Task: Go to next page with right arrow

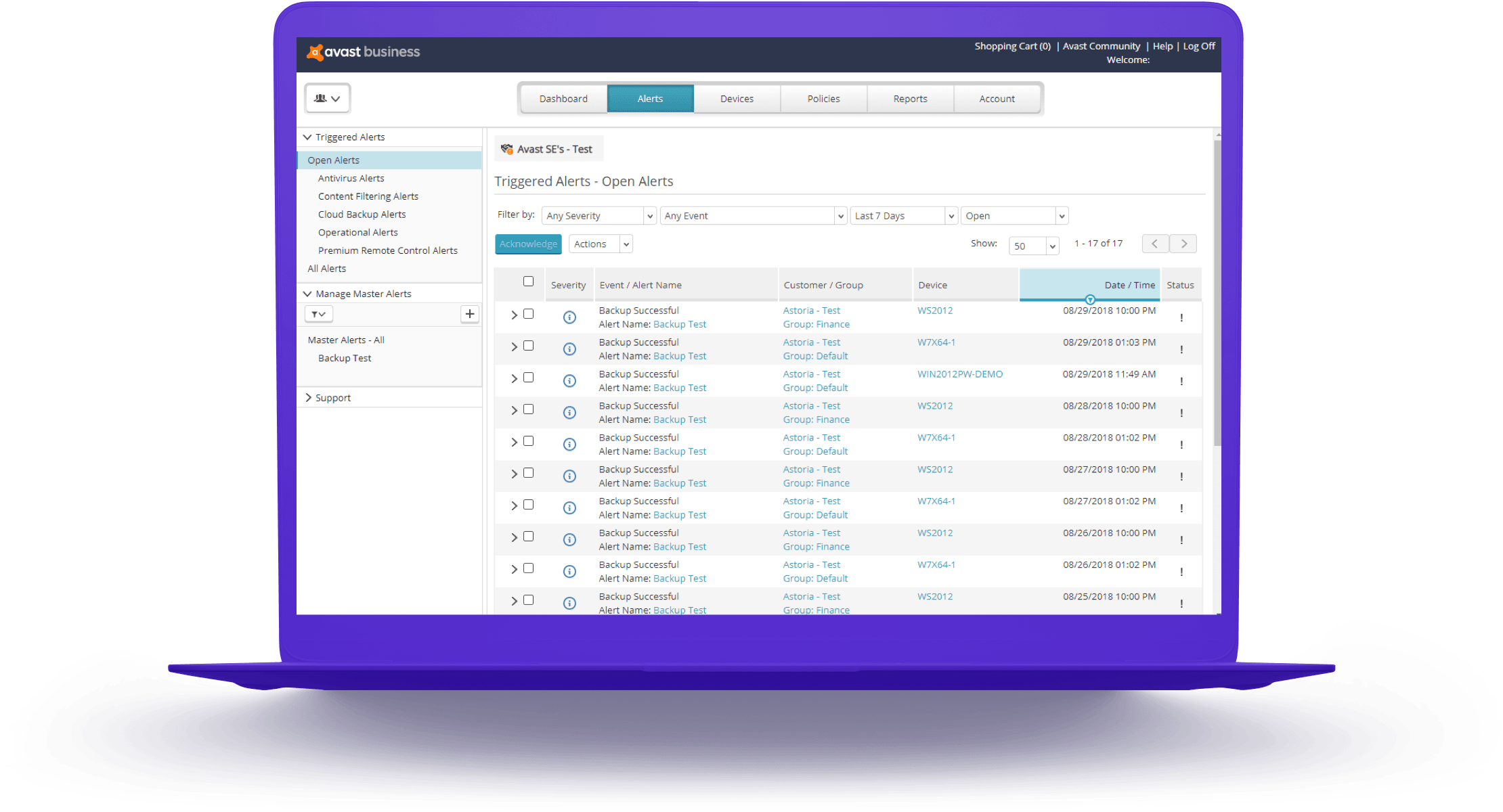Action: [1183, 244]
